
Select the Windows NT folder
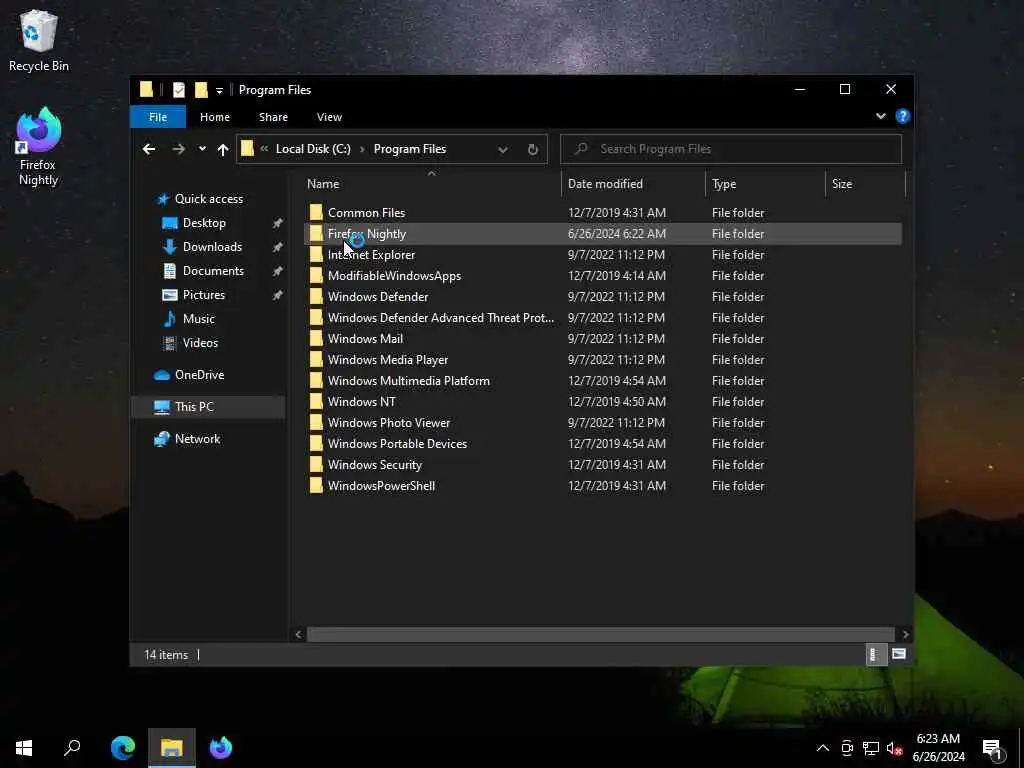click(x=362, y=402)
